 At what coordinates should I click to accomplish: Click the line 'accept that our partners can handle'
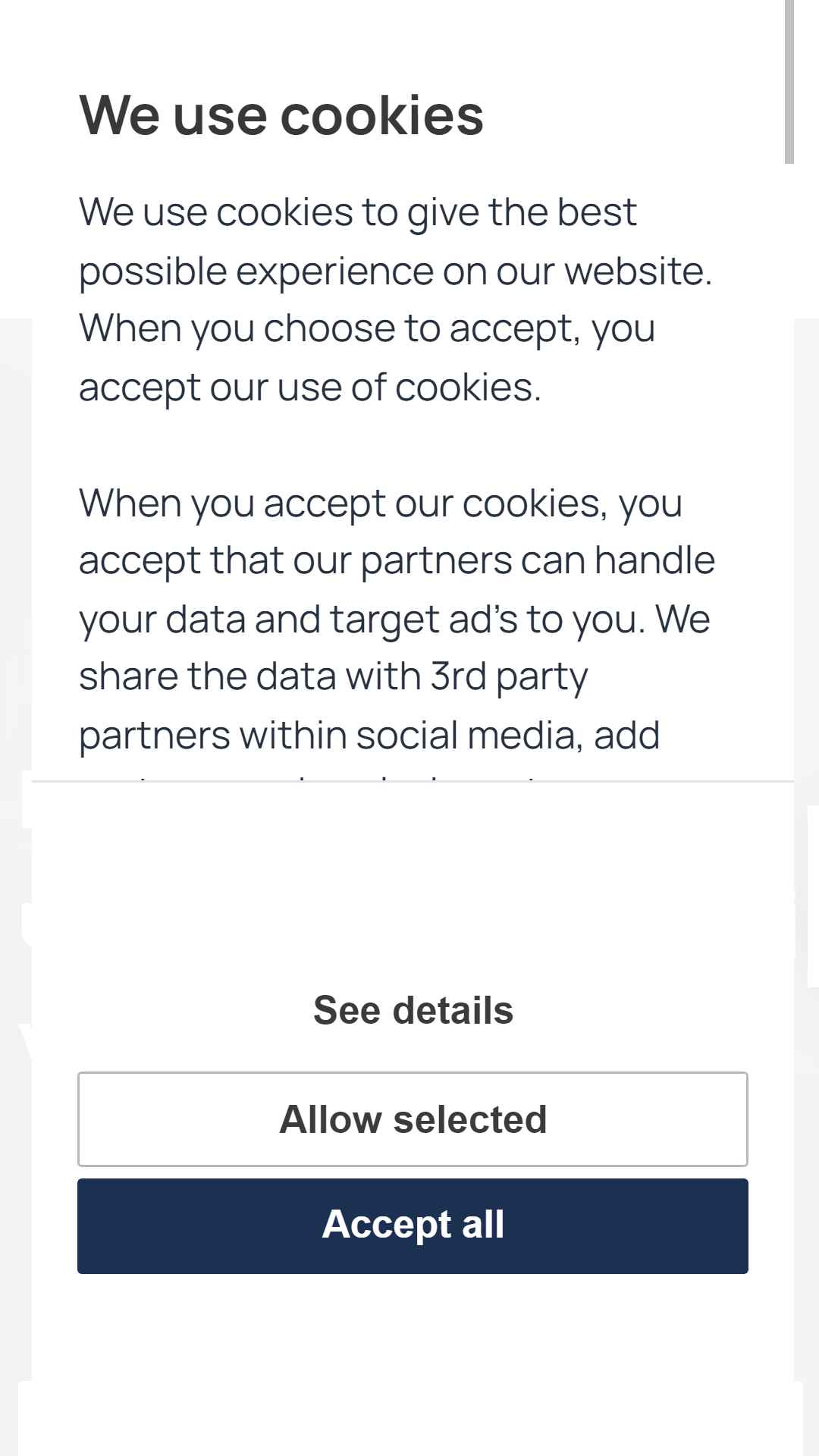pyautogui.click(x=397, y=560)
